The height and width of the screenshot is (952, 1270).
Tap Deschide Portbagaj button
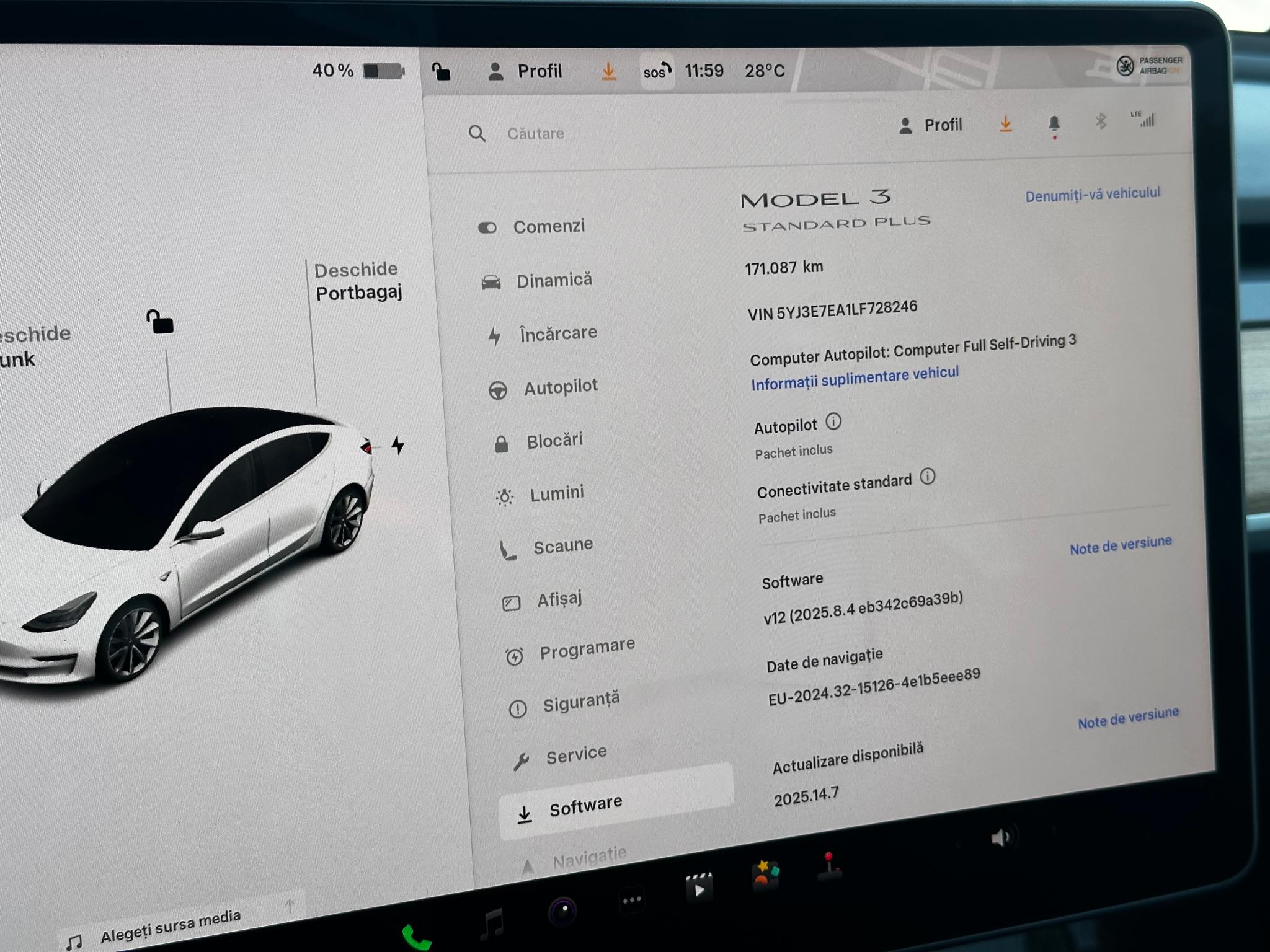[x=358, y=281]
